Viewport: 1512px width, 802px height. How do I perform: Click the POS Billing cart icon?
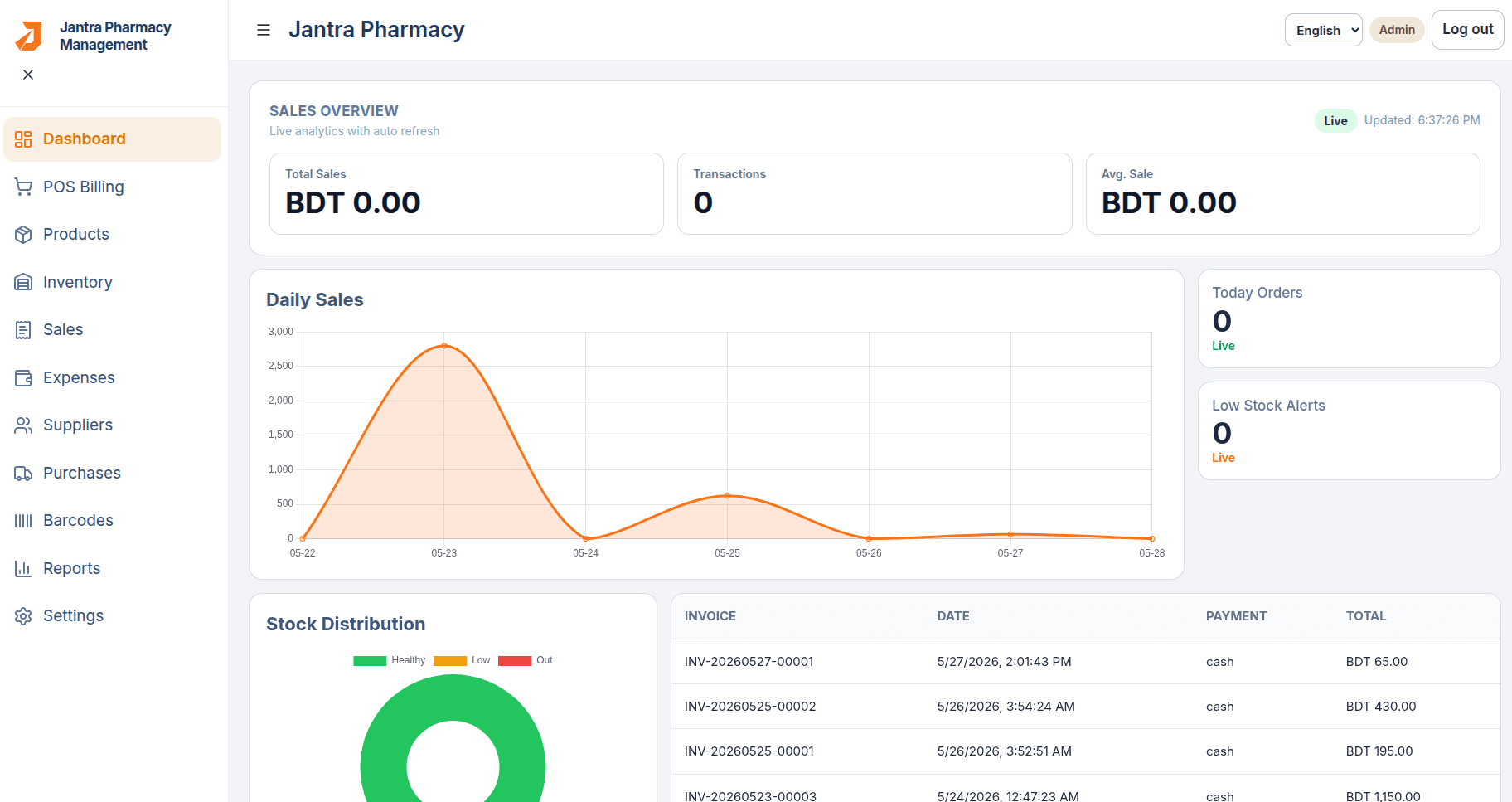(23, 187)
